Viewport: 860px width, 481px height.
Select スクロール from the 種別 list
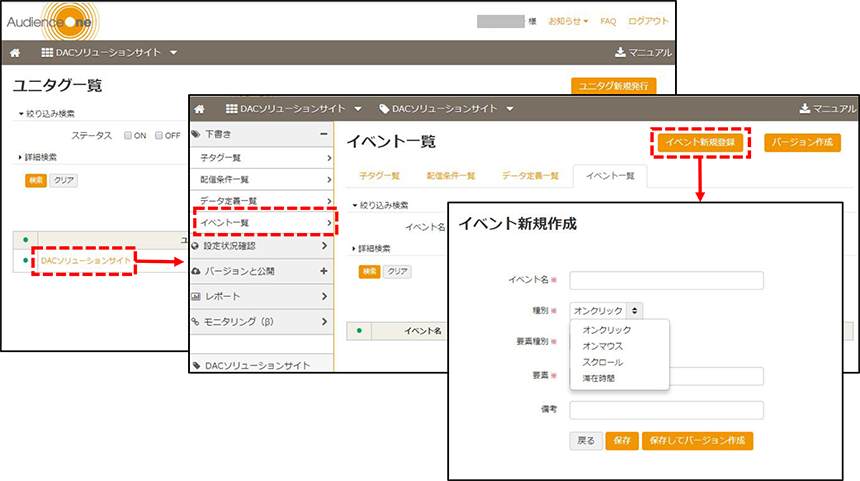click(603, 362)
